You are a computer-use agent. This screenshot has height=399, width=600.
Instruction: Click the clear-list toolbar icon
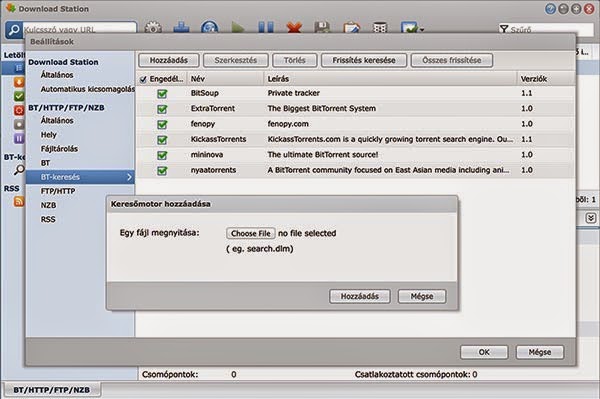[x=380, y=28]
